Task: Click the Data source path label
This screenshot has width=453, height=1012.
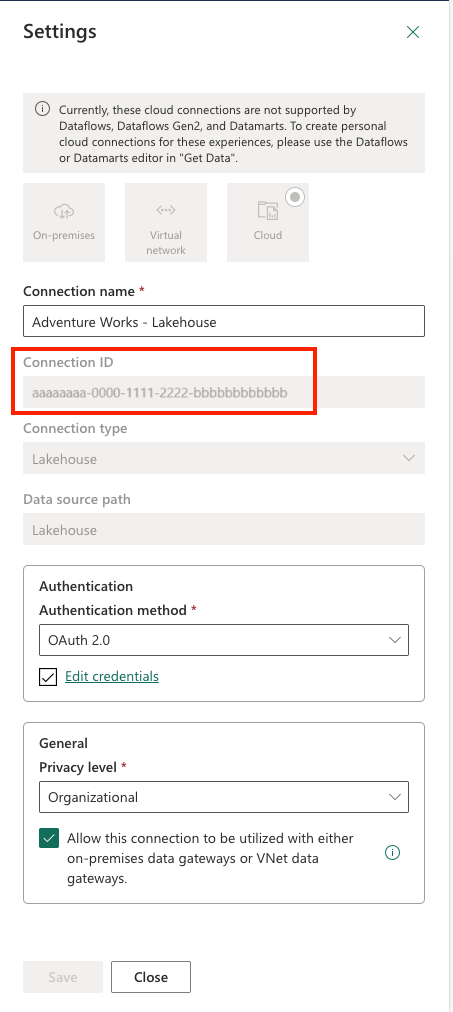Action: tap(77, 500)
